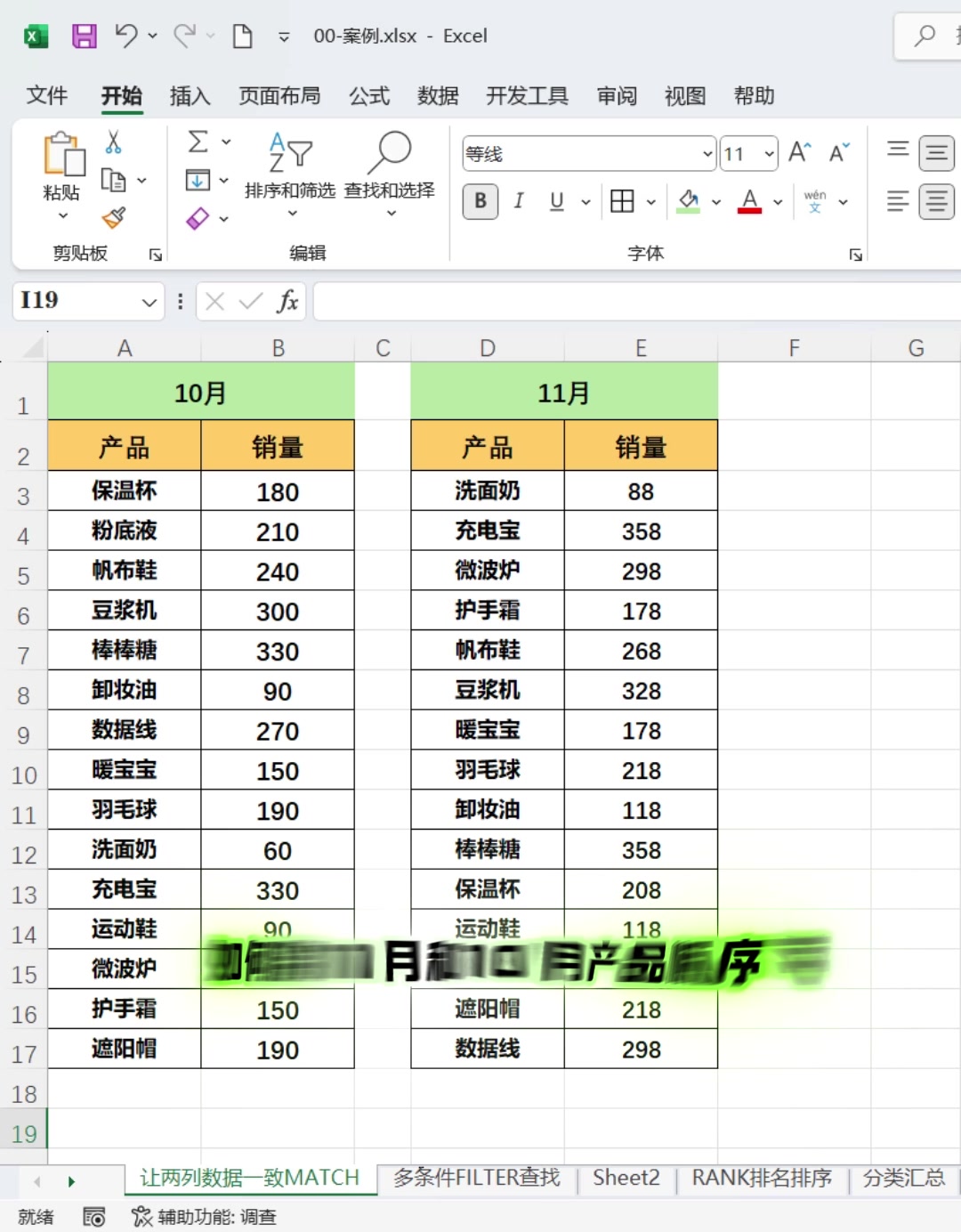Viewport: 961px width, 1232px height.
Task: Click the AutoSum icon in the Editing group
Action: click(x=198, y=141)
